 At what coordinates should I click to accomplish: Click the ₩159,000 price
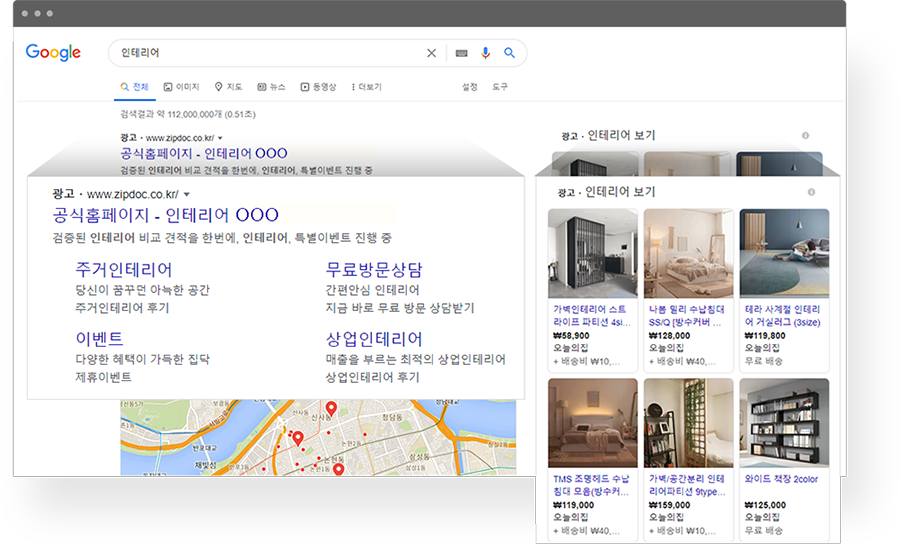click(669, 505)
